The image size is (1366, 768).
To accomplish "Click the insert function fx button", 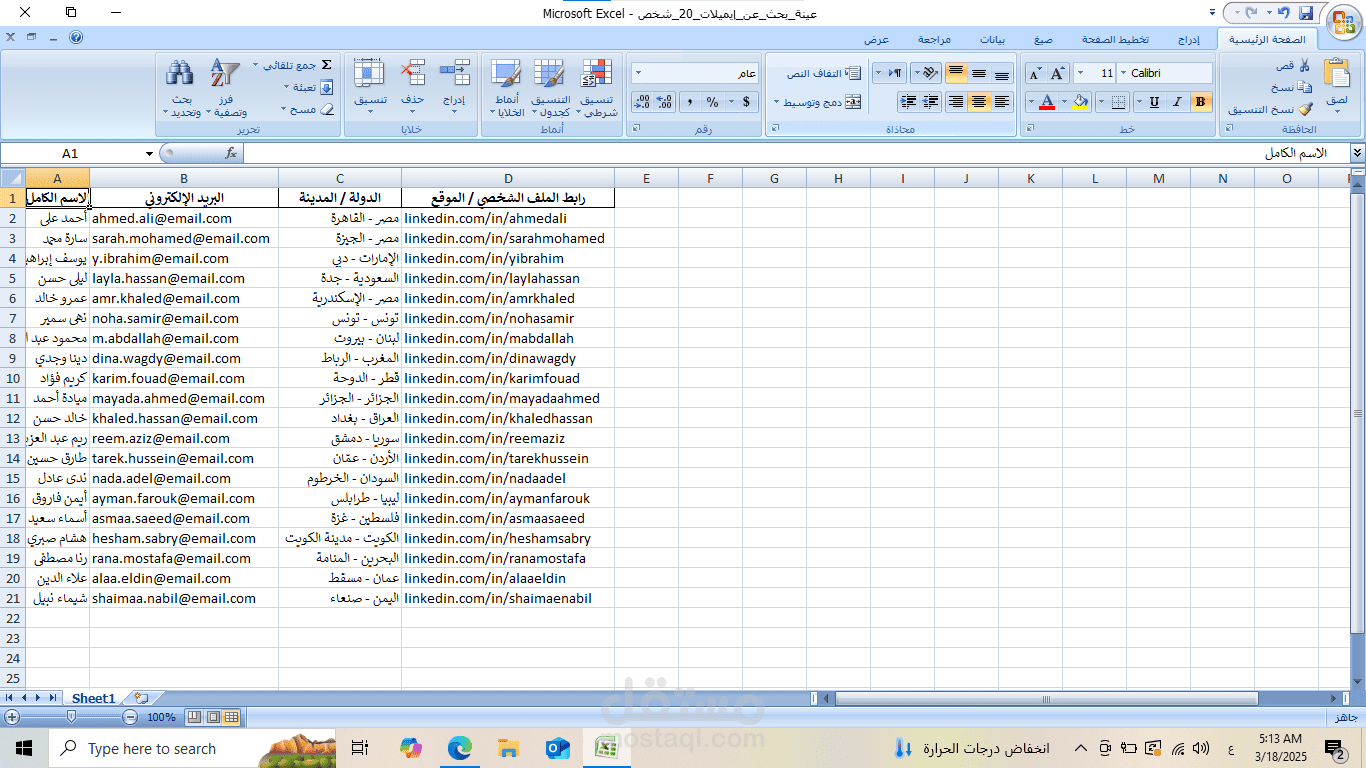I will (231, 153).
